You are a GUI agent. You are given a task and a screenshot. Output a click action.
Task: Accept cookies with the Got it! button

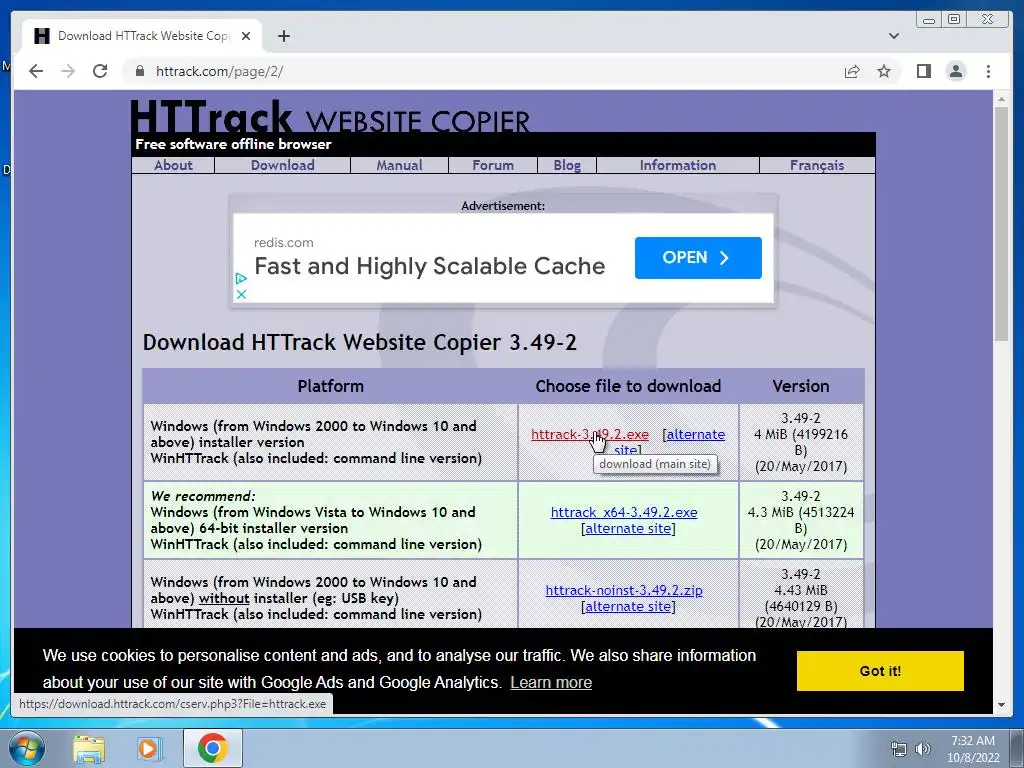click(880, 671)
